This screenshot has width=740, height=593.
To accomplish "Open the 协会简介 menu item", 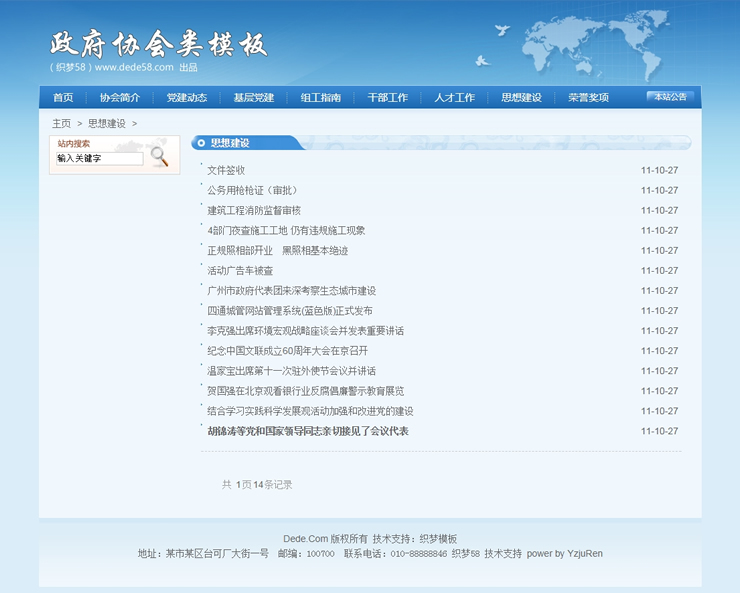I will [120, 98].
